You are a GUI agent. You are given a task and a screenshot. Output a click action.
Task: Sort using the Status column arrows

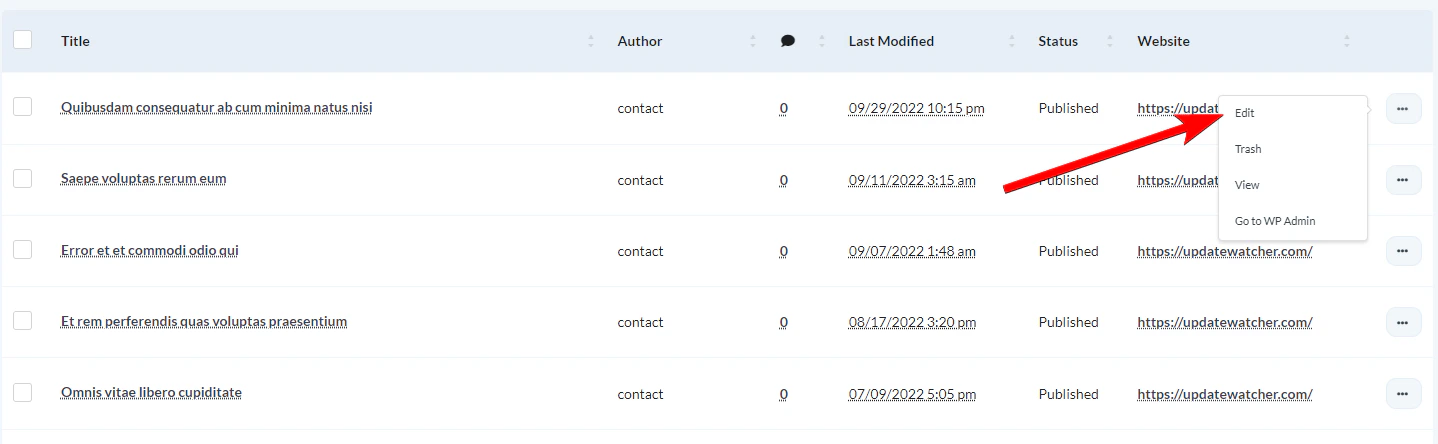tap(1109, 41)
